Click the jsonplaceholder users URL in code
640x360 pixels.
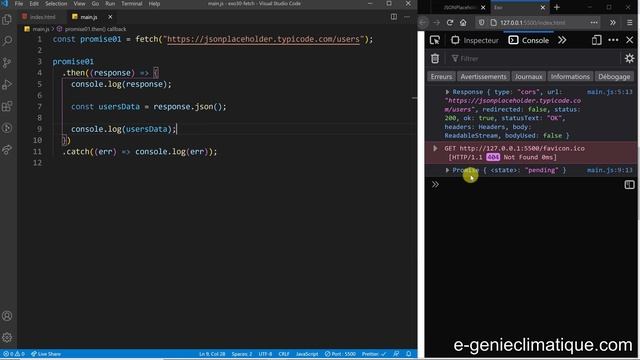pyautogui.click(x=263, y=39)
